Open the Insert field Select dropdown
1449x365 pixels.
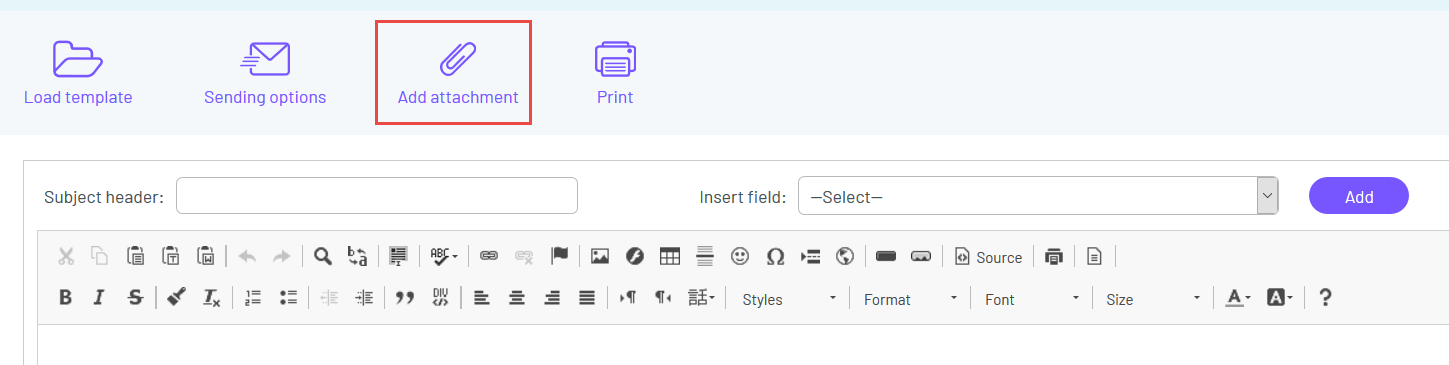[x=1038, y=196]
